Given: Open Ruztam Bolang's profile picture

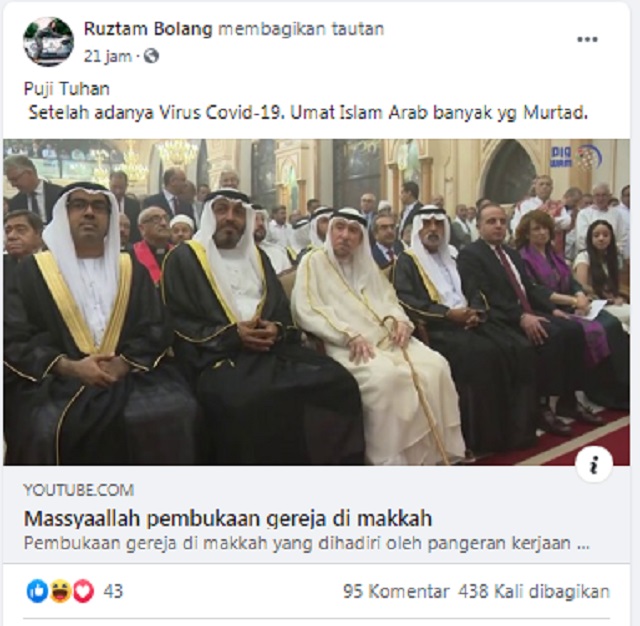Looking at the screenshot, I should [49, 42].
